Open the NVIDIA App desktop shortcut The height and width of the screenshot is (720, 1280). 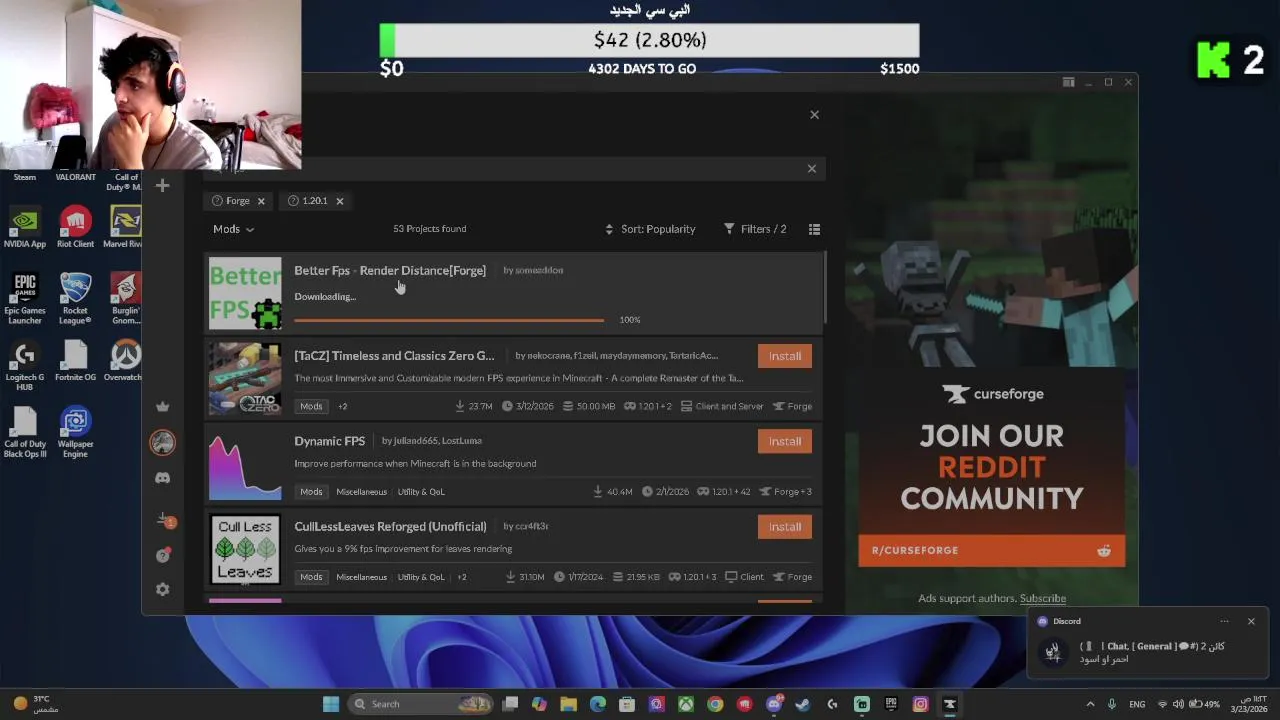click(24, 227)
